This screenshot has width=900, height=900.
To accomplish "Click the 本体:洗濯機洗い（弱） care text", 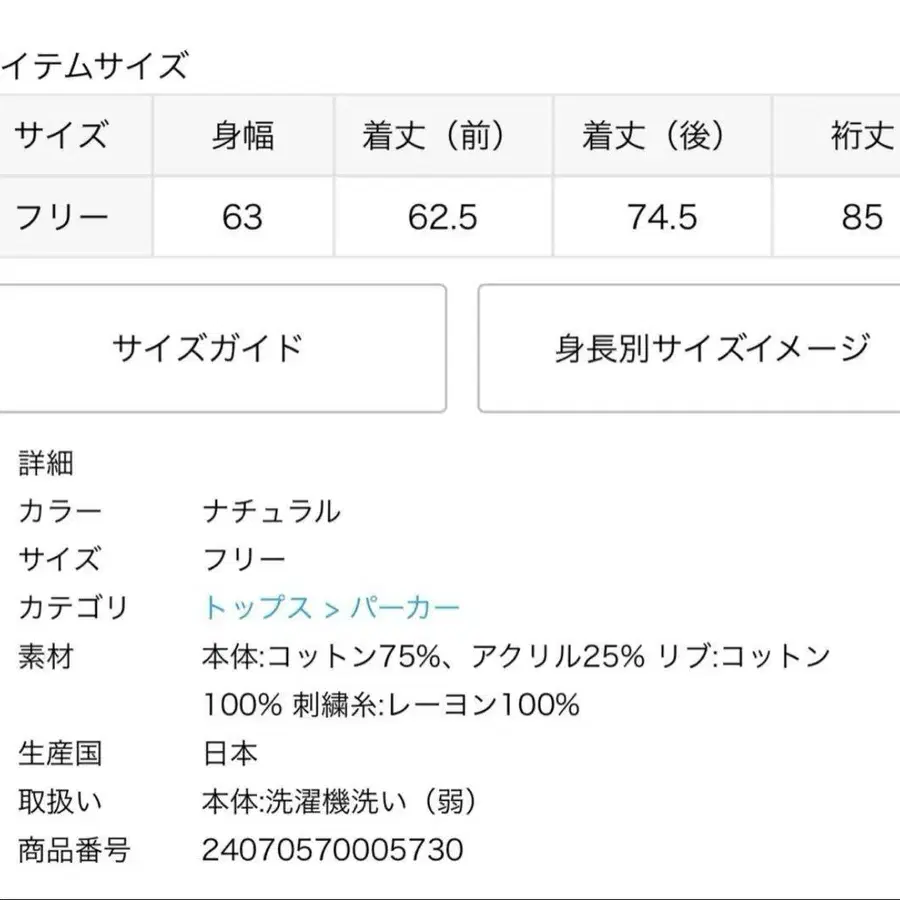I will 340,801.
